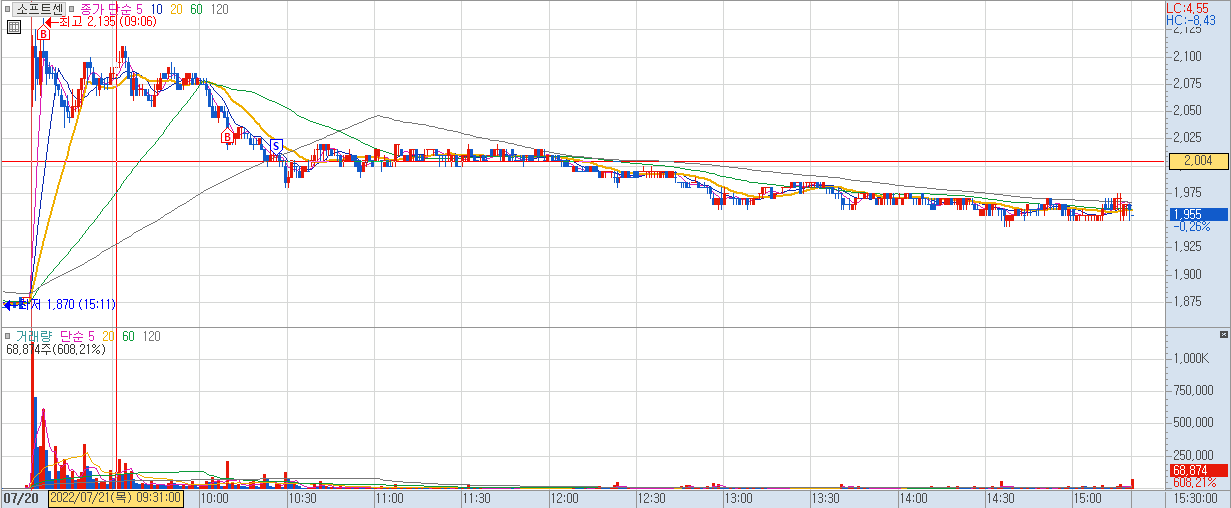This screenshot has width=1231, height=508.
Task: Click the 거래량 volume indicator label
Action: [x=34, y=335]
